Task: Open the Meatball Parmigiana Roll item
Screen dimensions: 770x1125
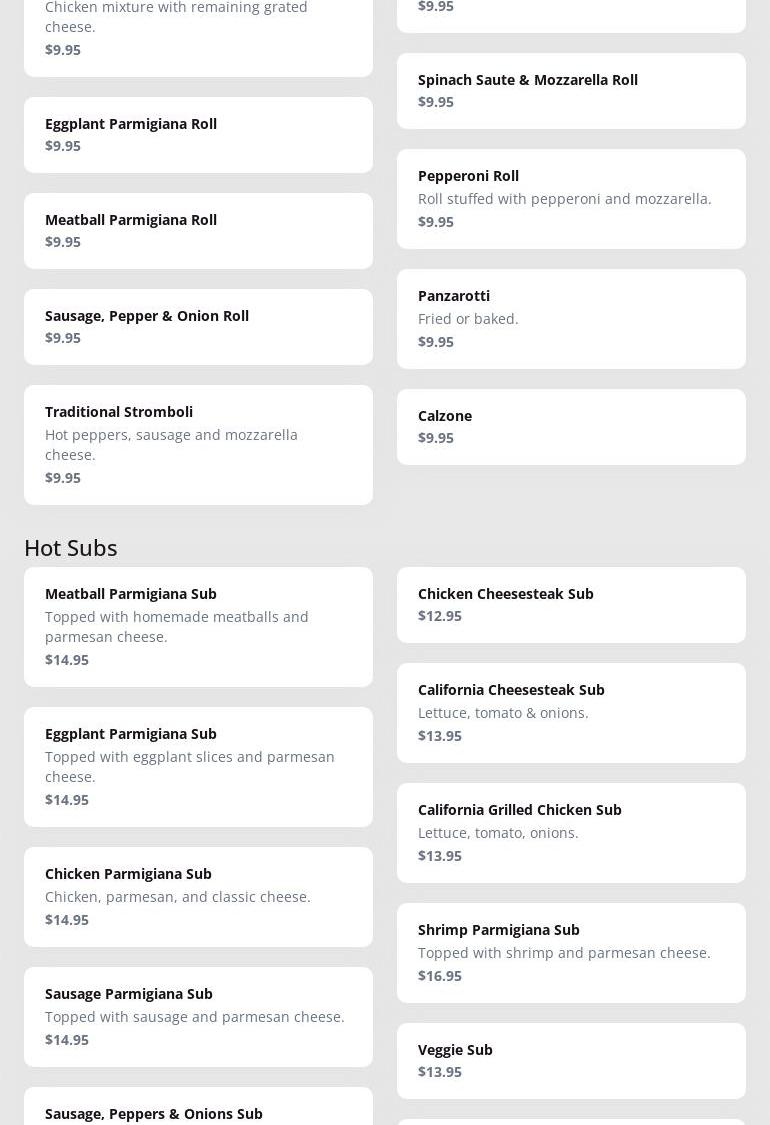Action: coord(198,230)
